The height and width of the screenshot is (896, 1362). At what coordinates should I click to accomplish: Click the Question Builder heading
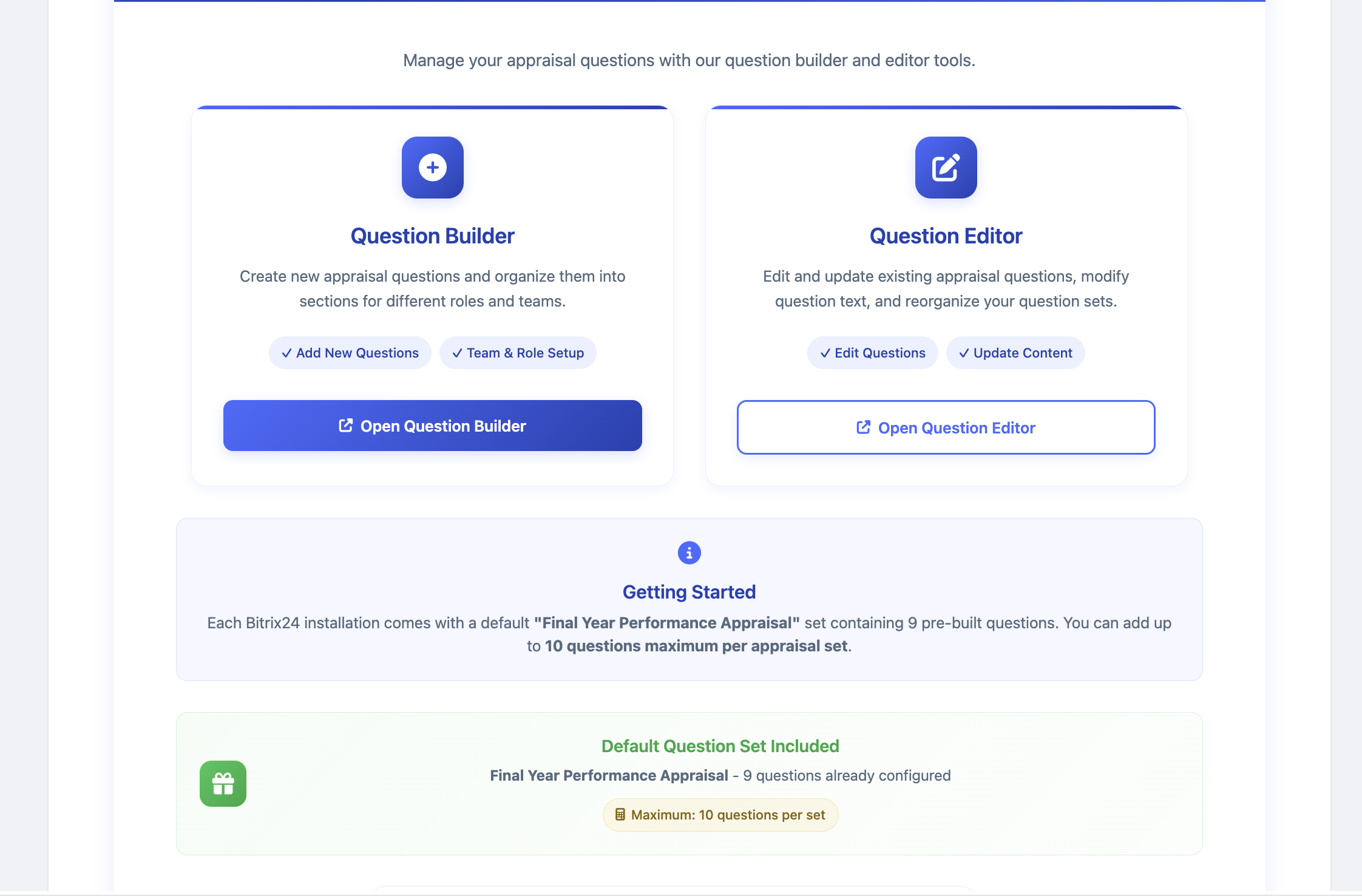pos(432,236)
